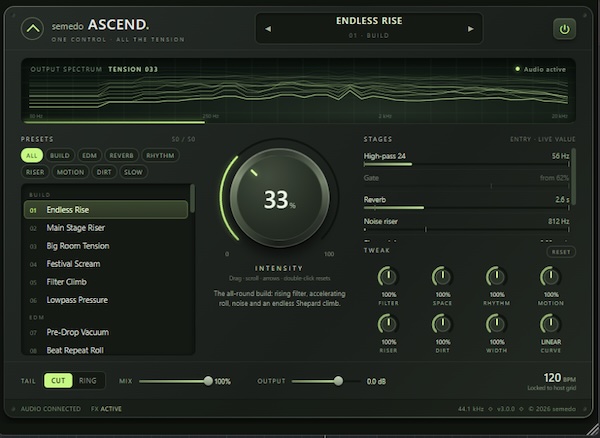Set tail mode to CUT
This screenshot has height=438, width=600.
pyautogui.click(x=58, y=381)
